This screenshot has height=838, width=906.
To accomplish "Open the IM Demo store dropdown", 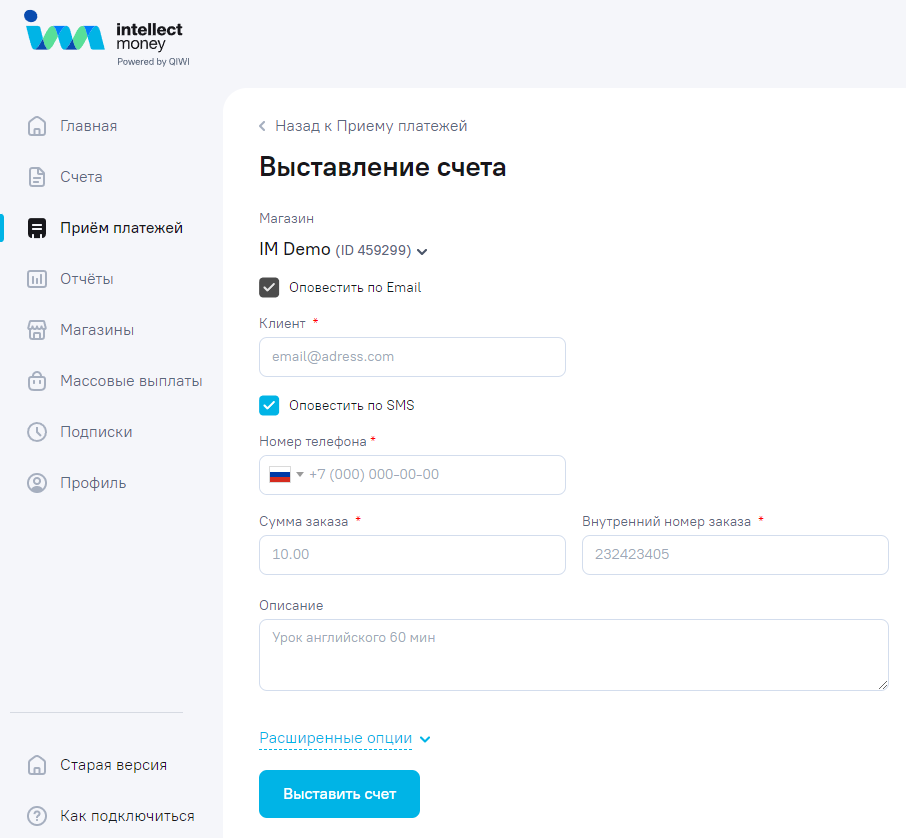I will click(343, 250).
